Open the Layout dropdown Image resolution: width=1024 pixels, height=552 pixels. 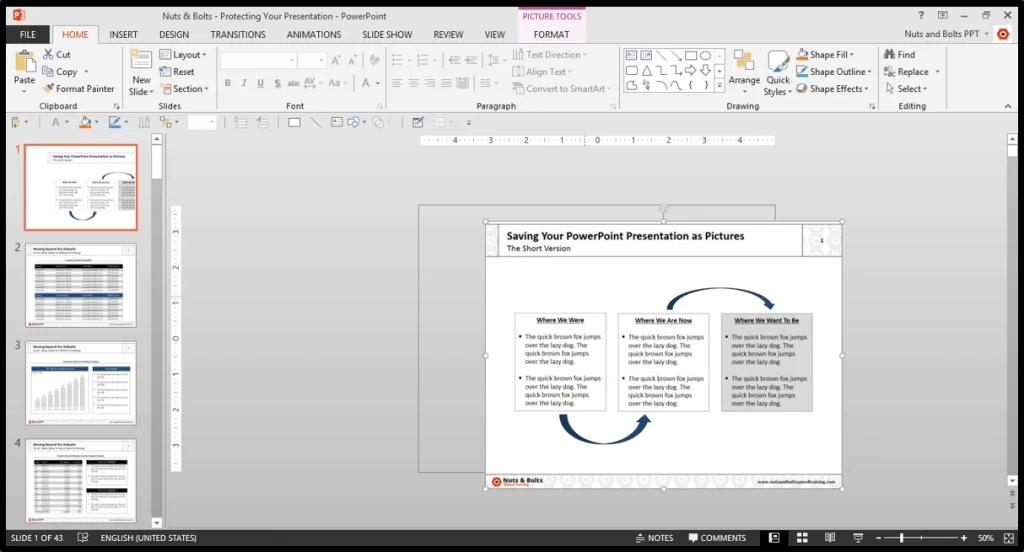tap(183, 55)
